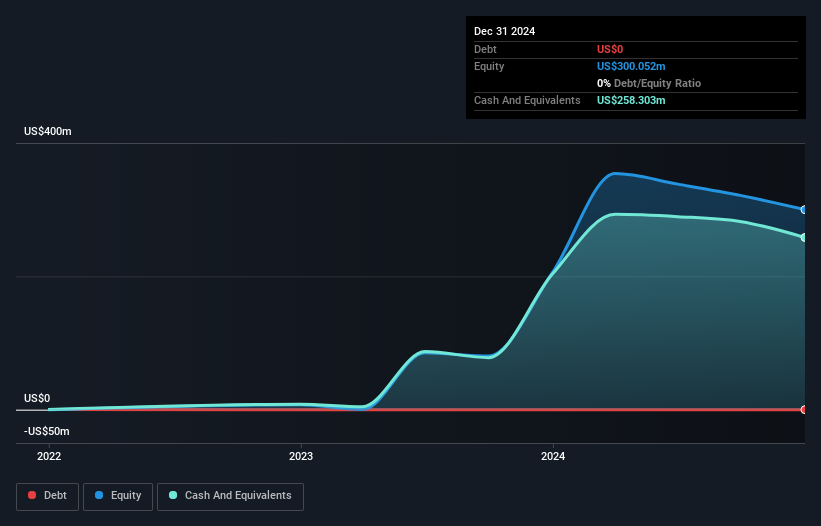Click the US$0 y-axis label
The height and width of the screenshot is (526, 821).
click(x=37, y=398)
